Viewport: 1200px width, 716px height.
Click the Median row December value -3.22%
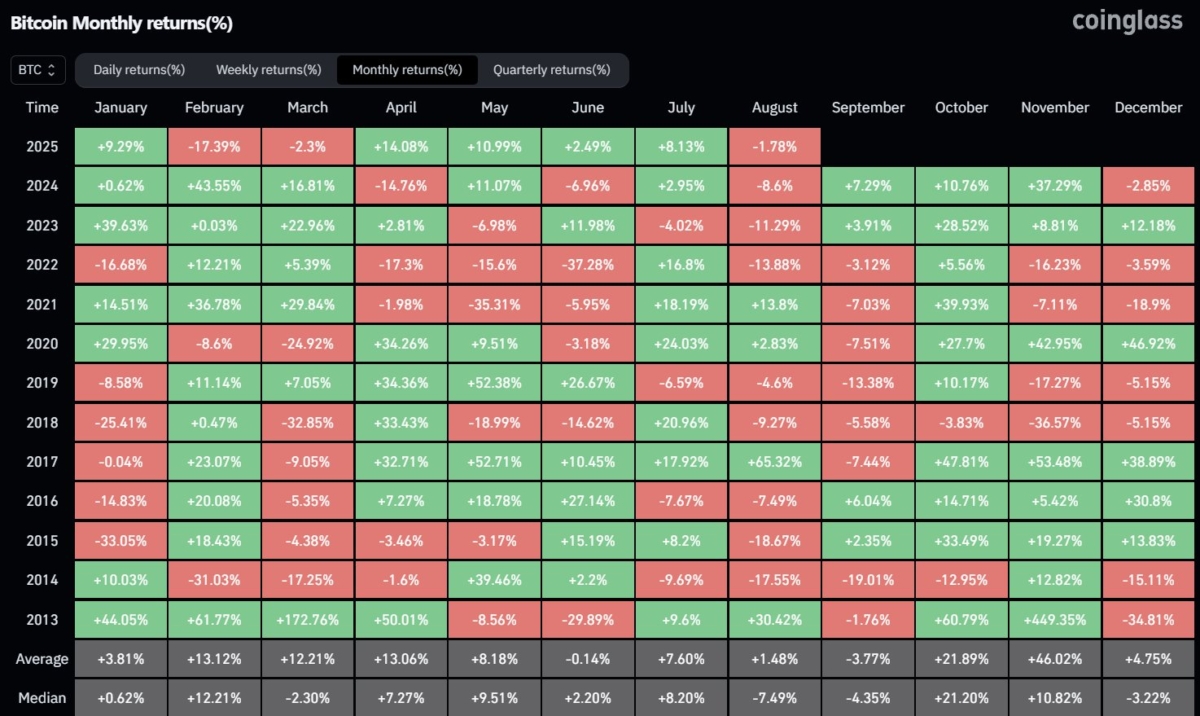pos(1148,697)
